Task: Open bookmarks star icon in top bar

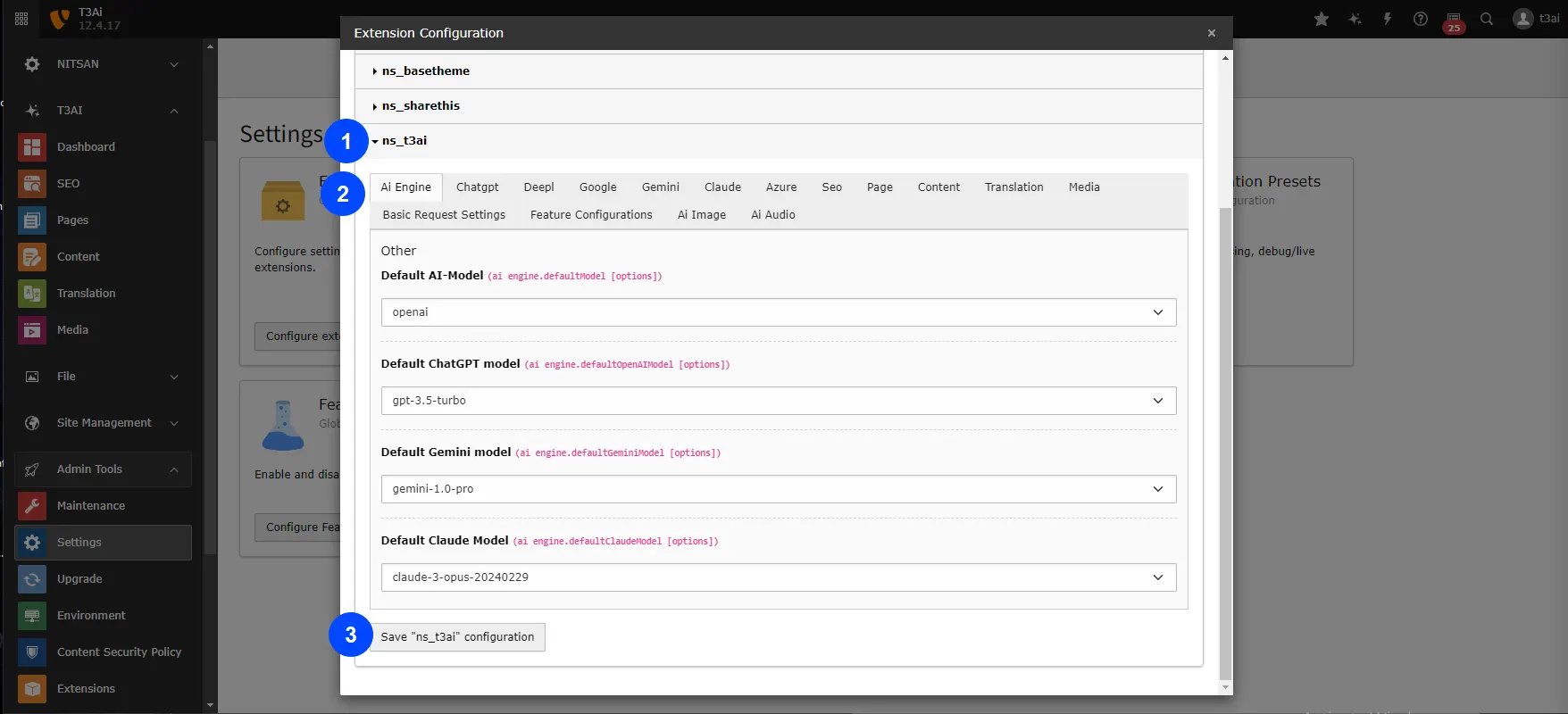Action: pyautogui.click(x=1322, y=19)
